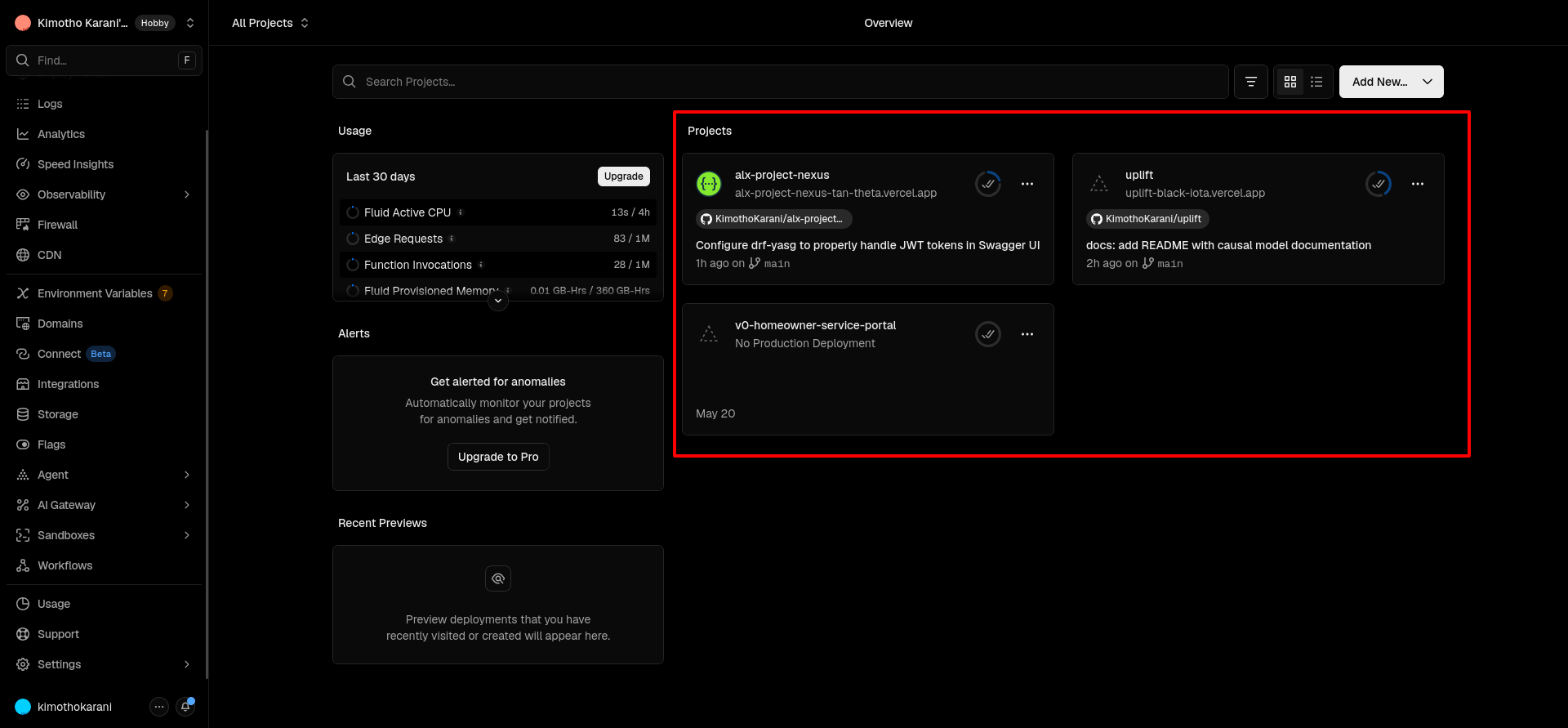Expand the Observability submenu chevron
1568x728 pixels.
[187, 194]
